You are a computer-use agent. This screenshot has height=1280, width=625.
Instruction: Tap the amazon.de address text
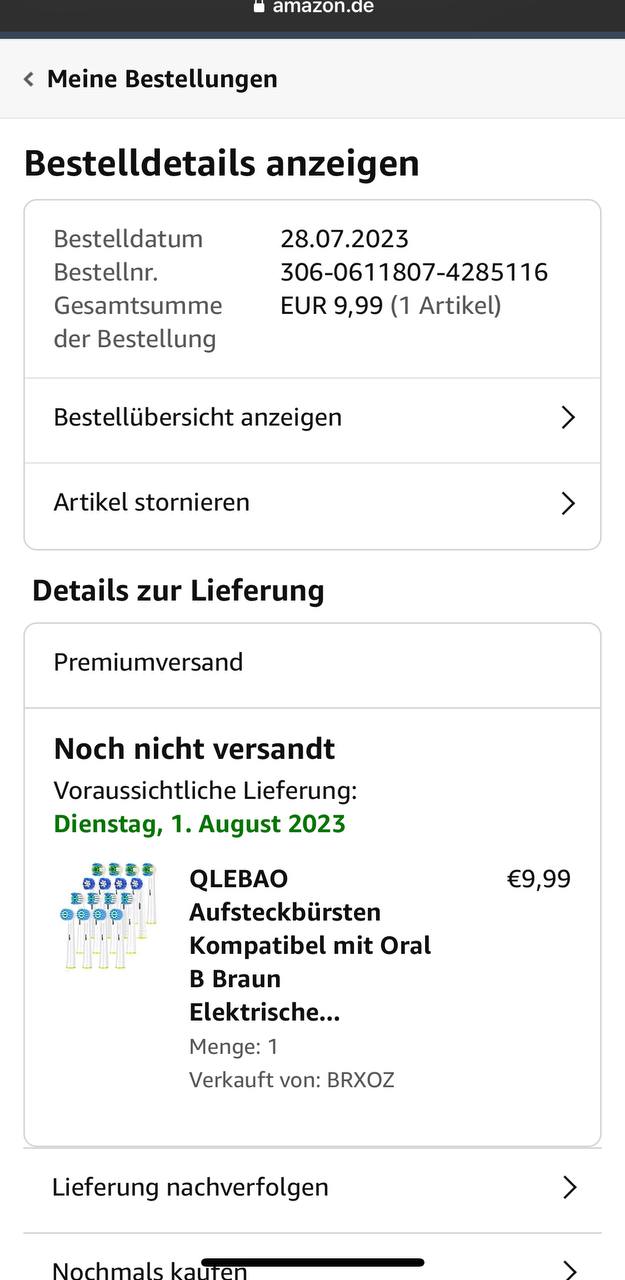tap(323, 7)
